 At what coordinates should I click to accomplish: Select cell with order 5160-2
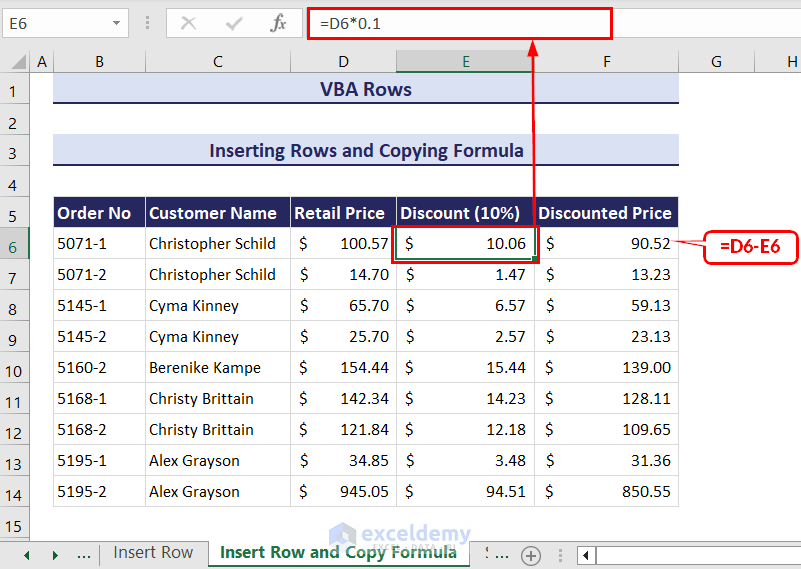pos(100,367)
